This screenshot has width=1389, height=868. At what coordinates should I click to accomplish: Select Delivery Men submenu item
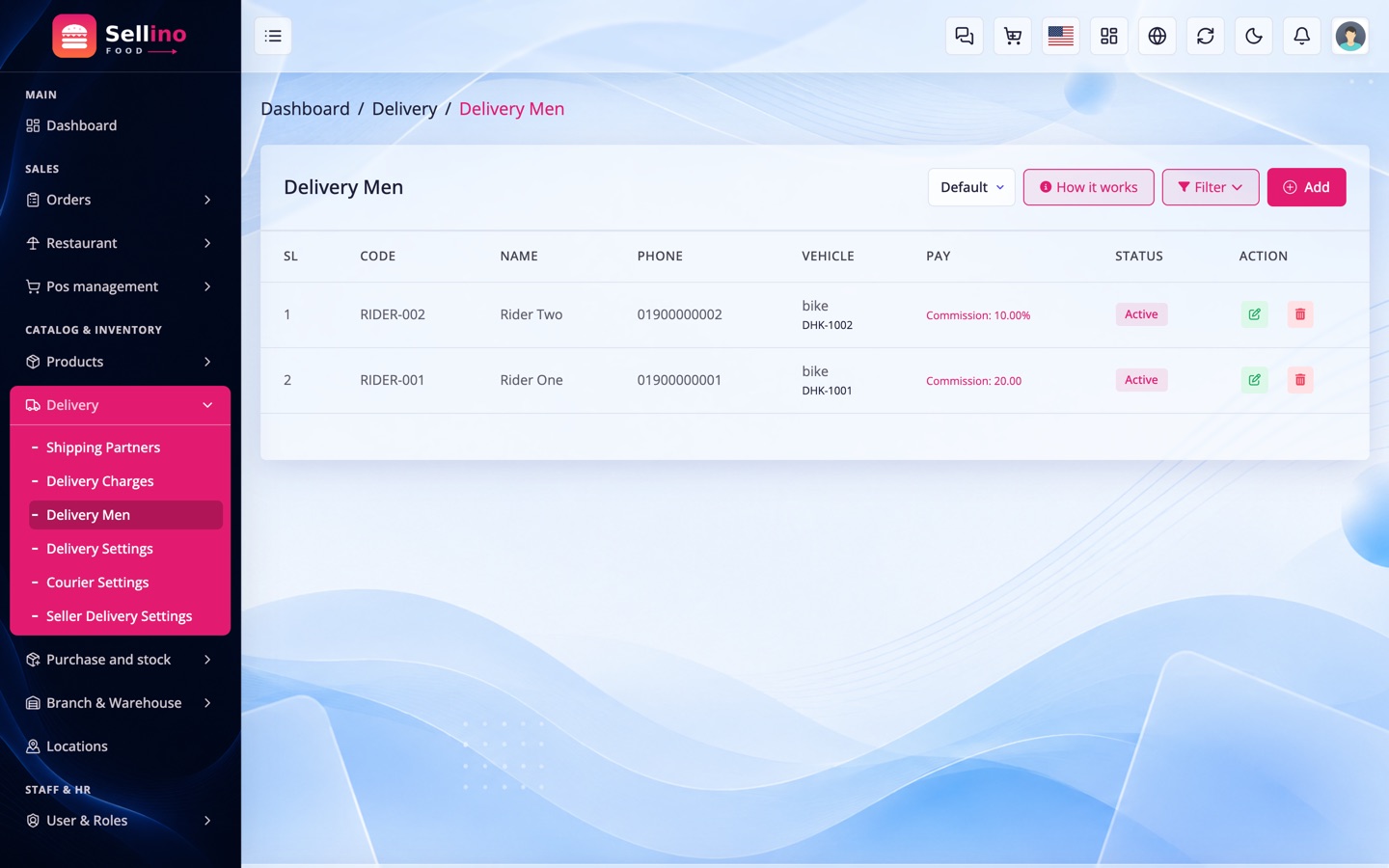coord(125,515)
